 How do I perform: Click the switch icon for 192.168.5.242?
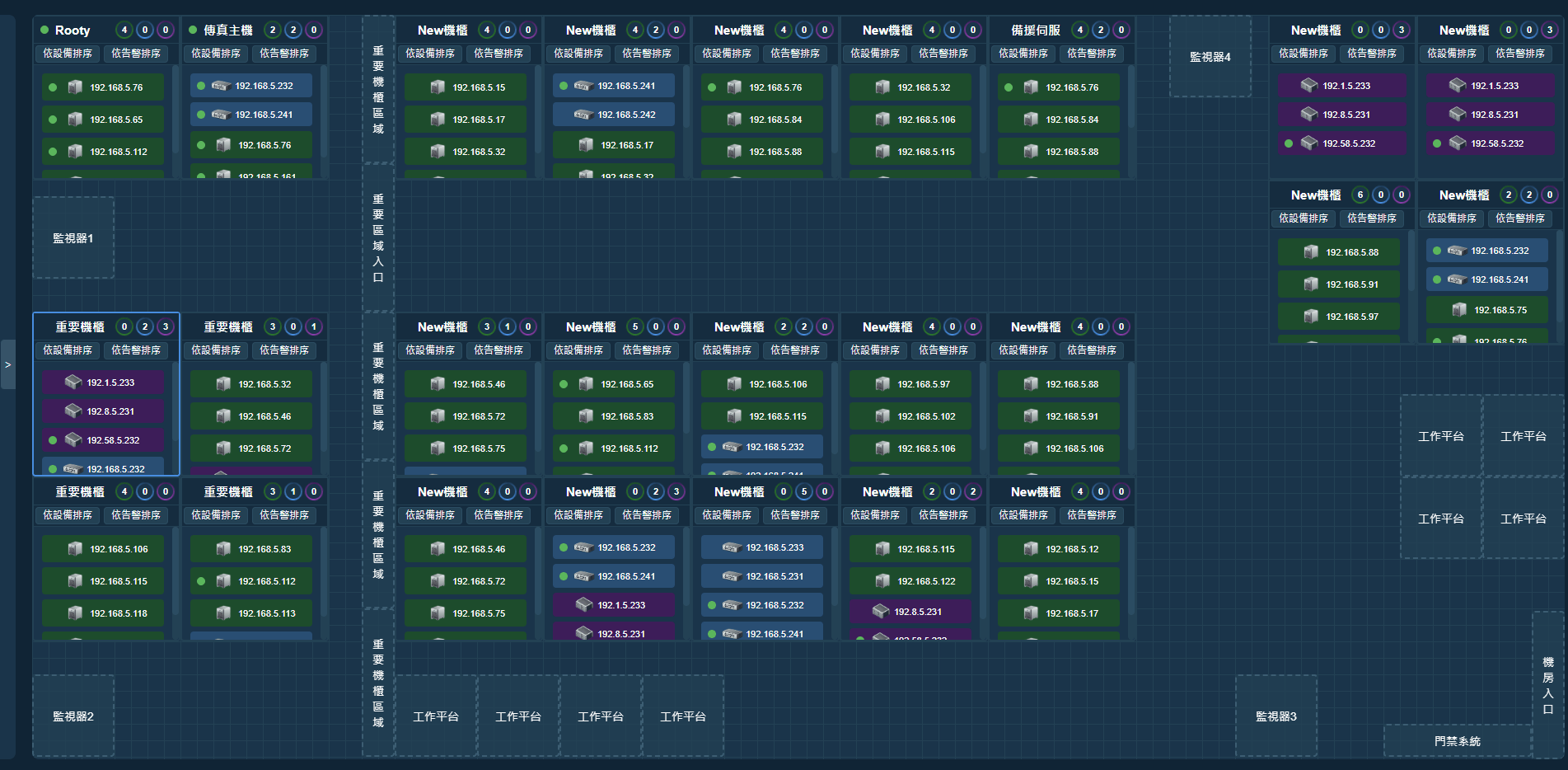(x=583, y=115)
